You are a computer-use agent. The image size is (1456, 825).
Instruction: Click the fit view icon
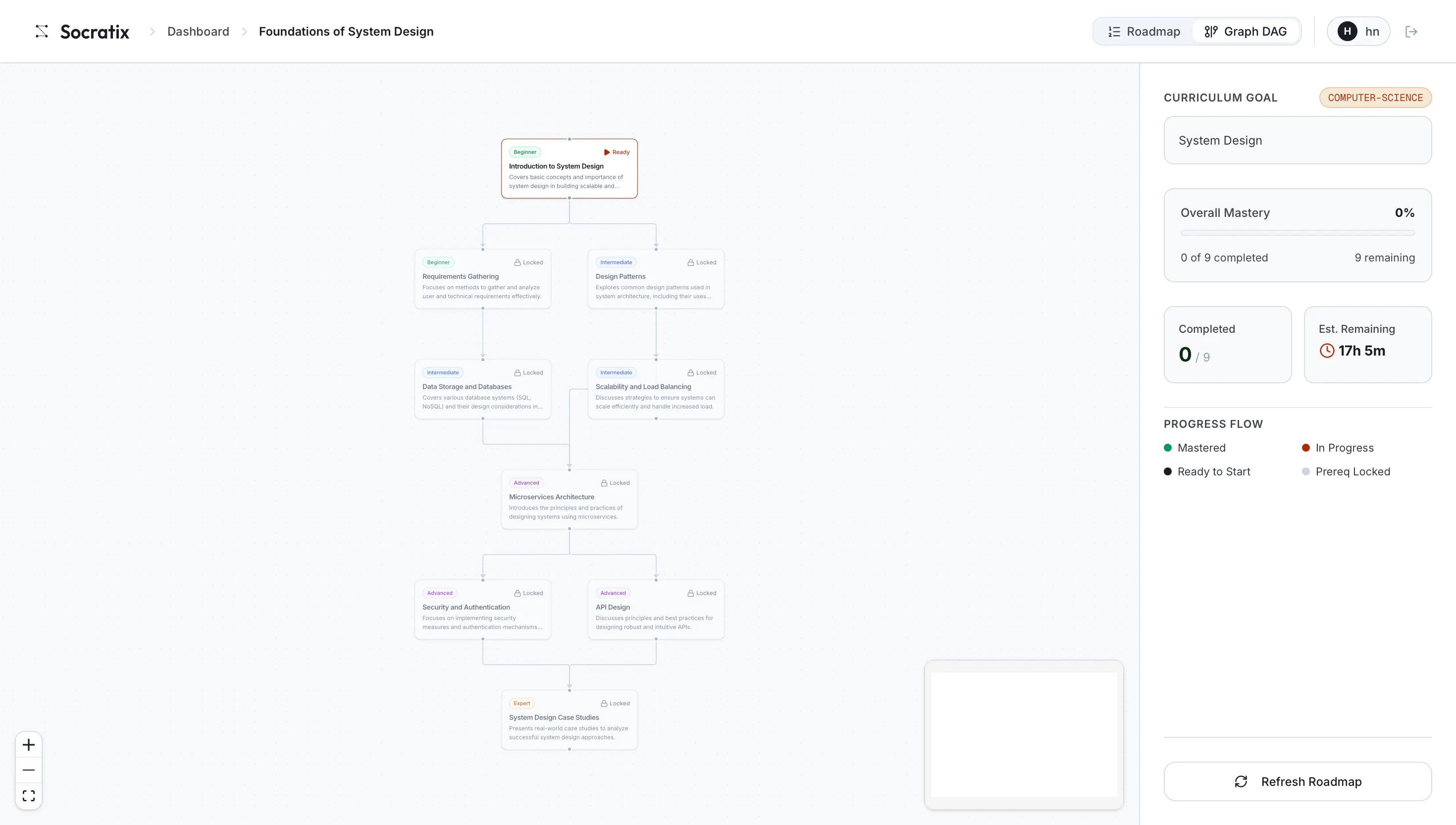(28, 795)
